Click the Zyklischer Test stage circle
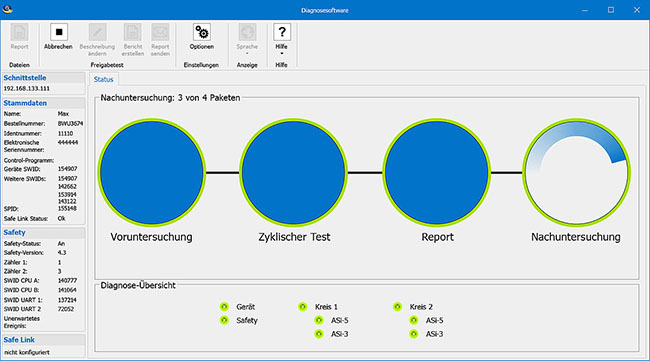650x361 pixels. point(293,172)
